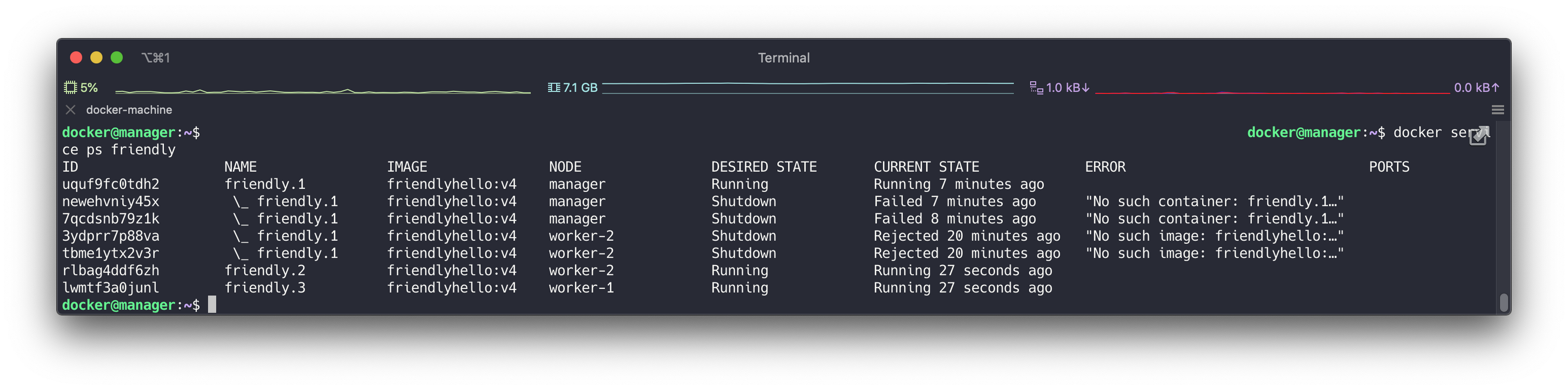Click the red close window button
This screenshot has height=390, width=1568.
click(76, 58)
